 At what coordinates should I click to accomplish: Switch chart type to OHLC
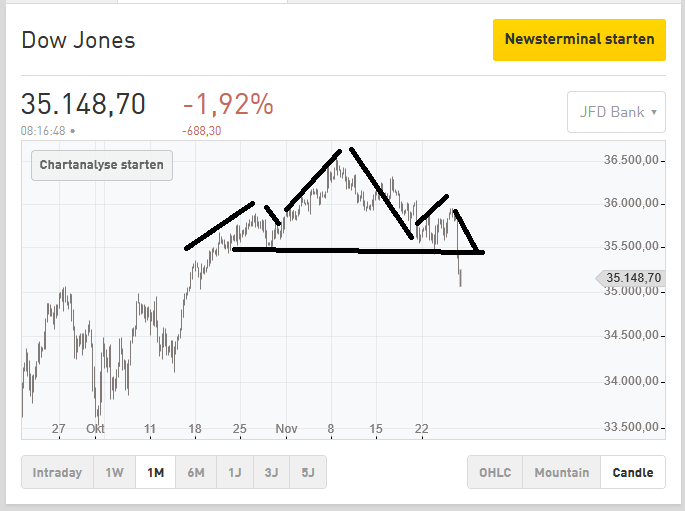point(495,473)
